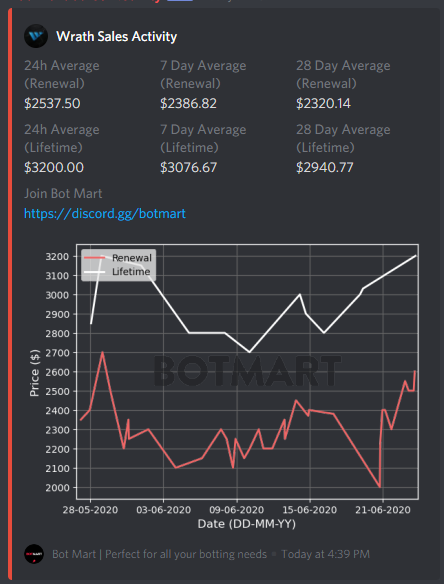This screenshot has width=444, height=584.
Task: Select the $3076.67 seven day lifetime value
Action: coord(188,167)
